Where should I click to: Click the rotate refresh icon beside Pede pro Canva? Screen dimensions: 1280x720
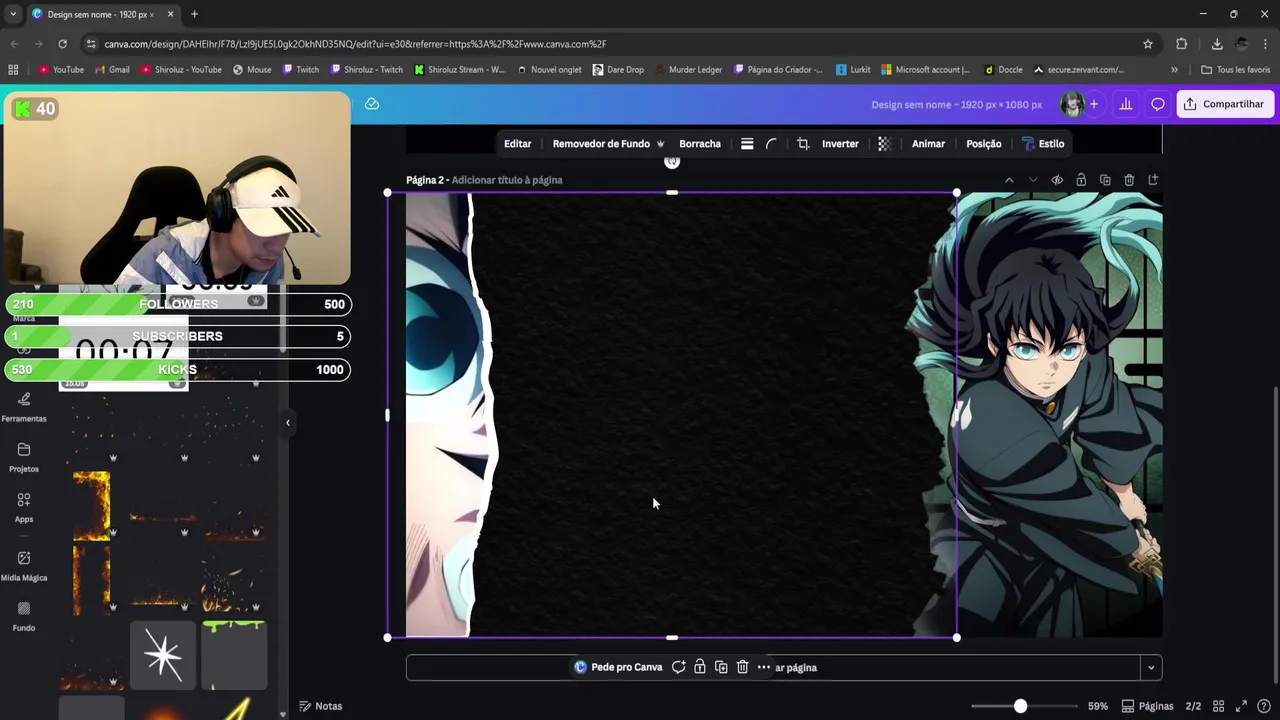[x=678, y=667]
